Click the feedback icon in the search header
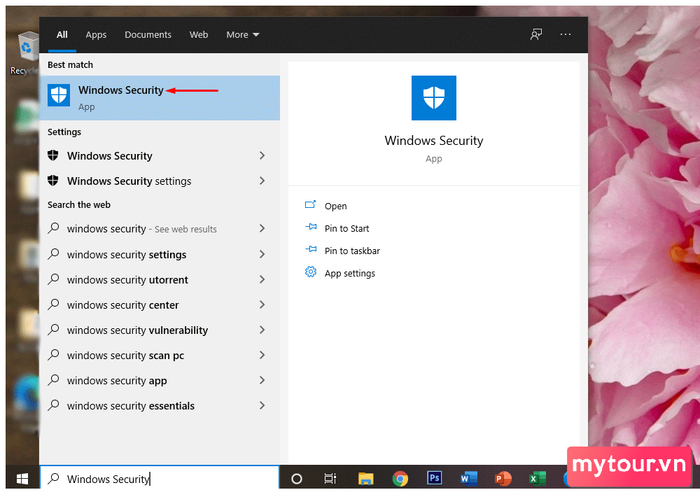Viewport: 700px width, 497px height. [536, 34]
